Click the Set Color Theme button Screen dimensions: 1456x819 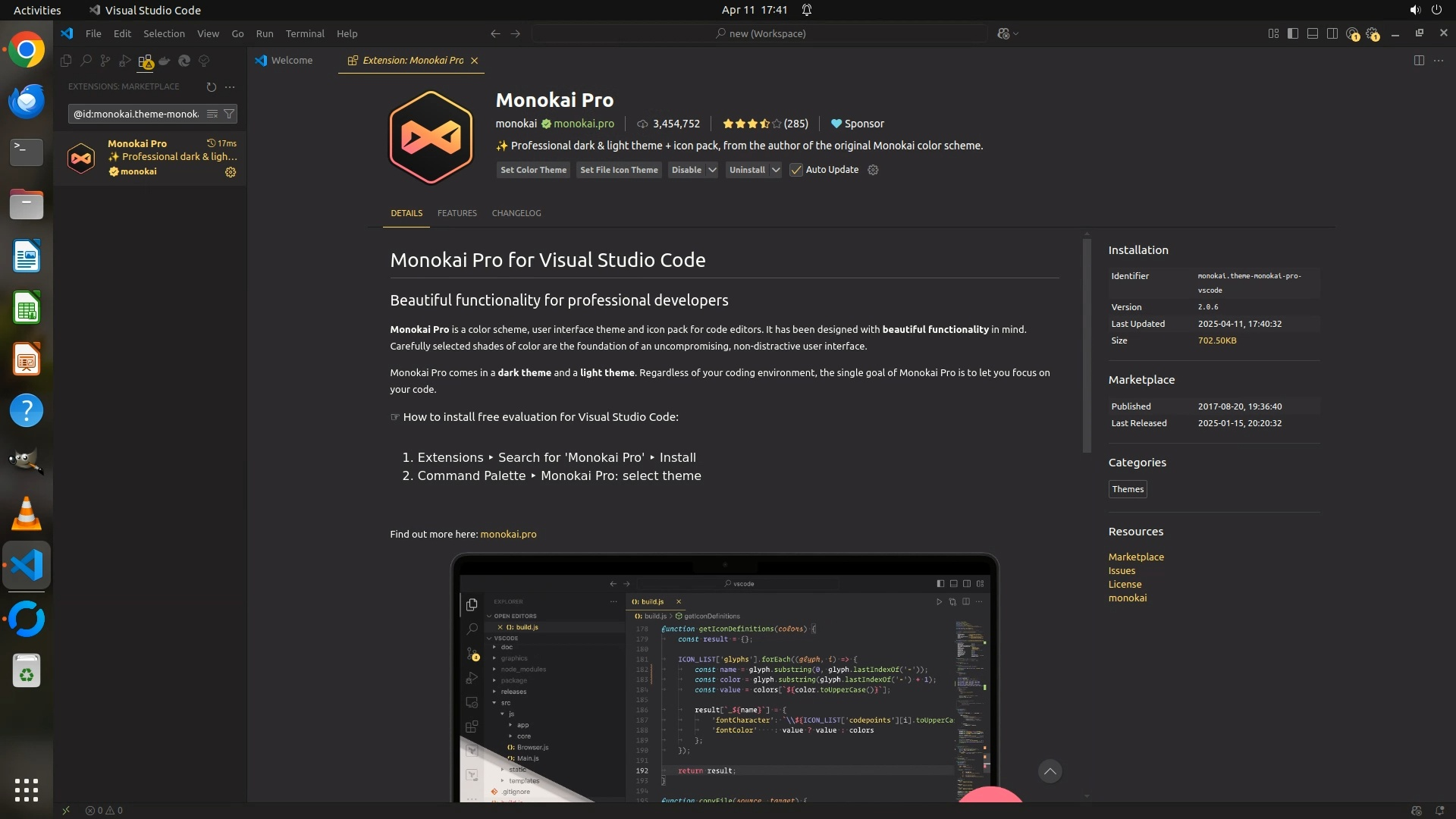tap(533, 170)
